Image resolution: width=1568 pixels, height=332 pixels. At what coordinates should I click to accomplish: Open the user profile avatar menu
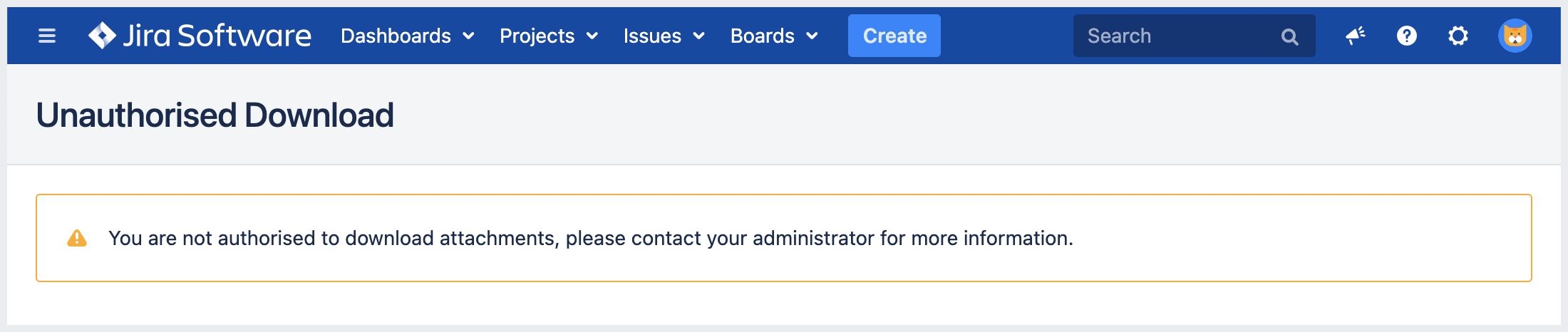pyautogui.click(x=1515, y=36)
